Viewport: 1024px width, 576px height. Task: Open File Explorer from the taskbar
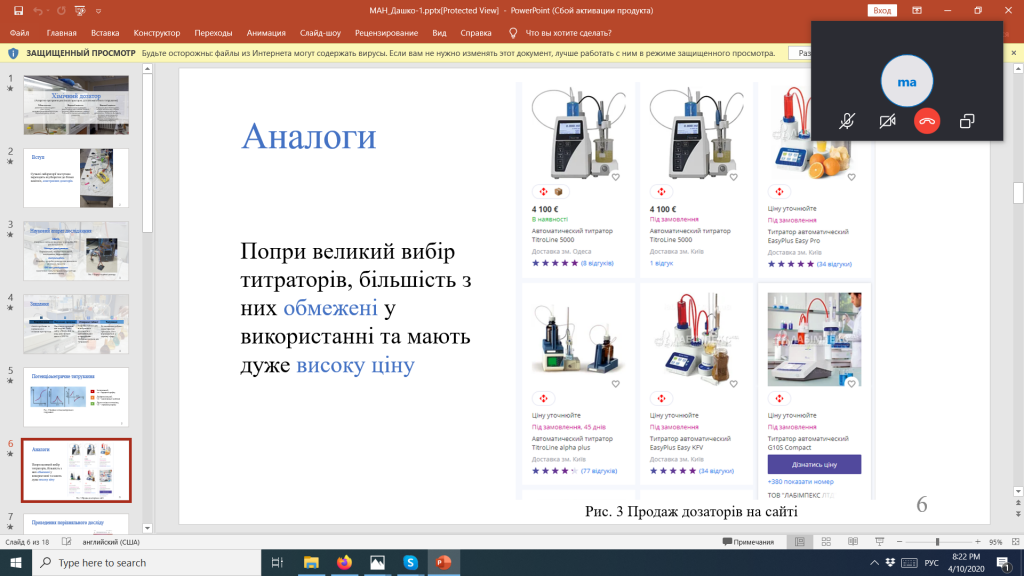pyautogui.click(x=311, y=562)
